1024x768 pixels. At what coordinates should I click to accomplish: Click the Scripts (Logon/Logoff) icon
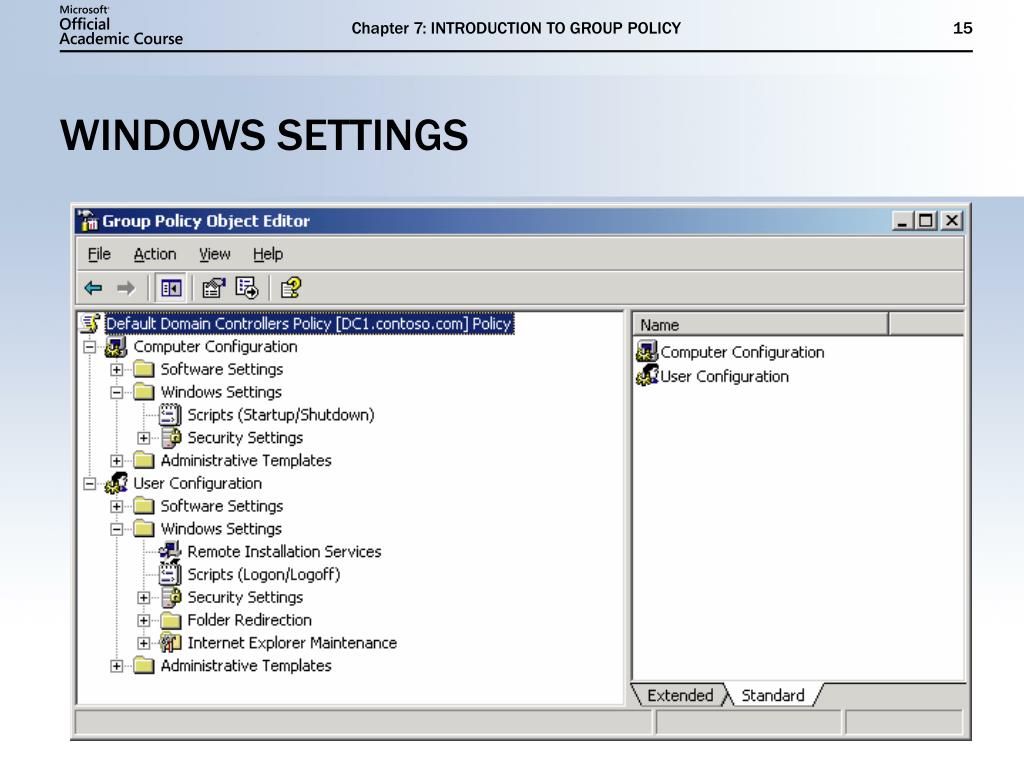pyautogui.click(x=170, y=574)
